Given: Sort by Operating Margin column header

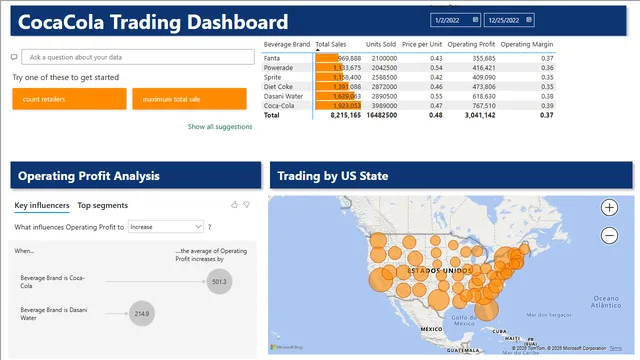Looking at the screenshot, I should [x=527, y=44].
